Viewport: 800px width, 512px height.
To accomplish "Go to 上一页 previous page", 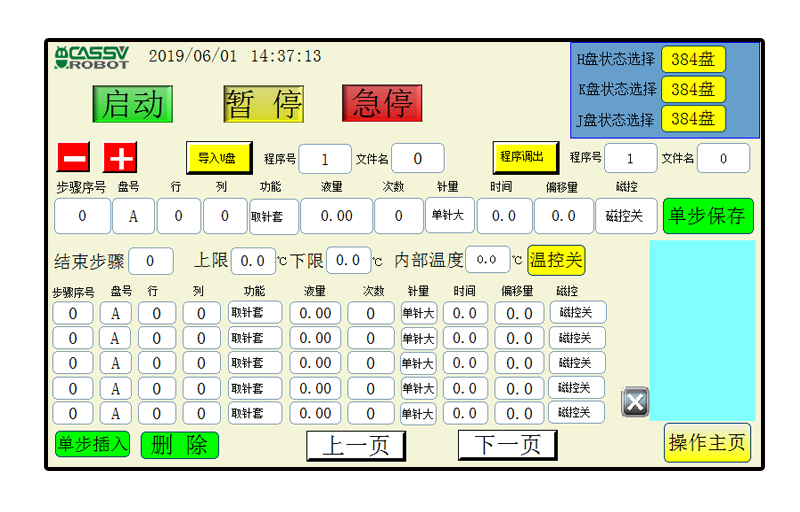I will 355,445.
